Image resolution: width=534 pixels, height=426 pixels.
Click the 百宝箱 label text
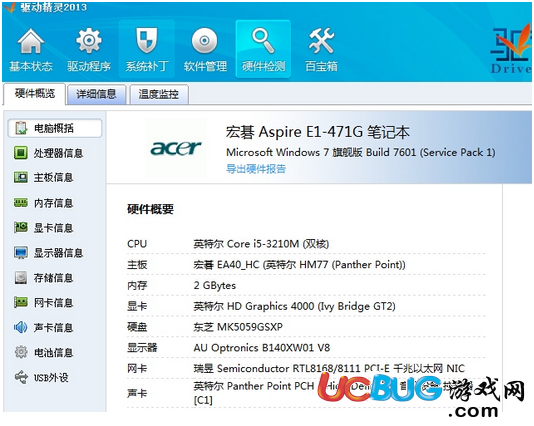[x=321, y=66]
